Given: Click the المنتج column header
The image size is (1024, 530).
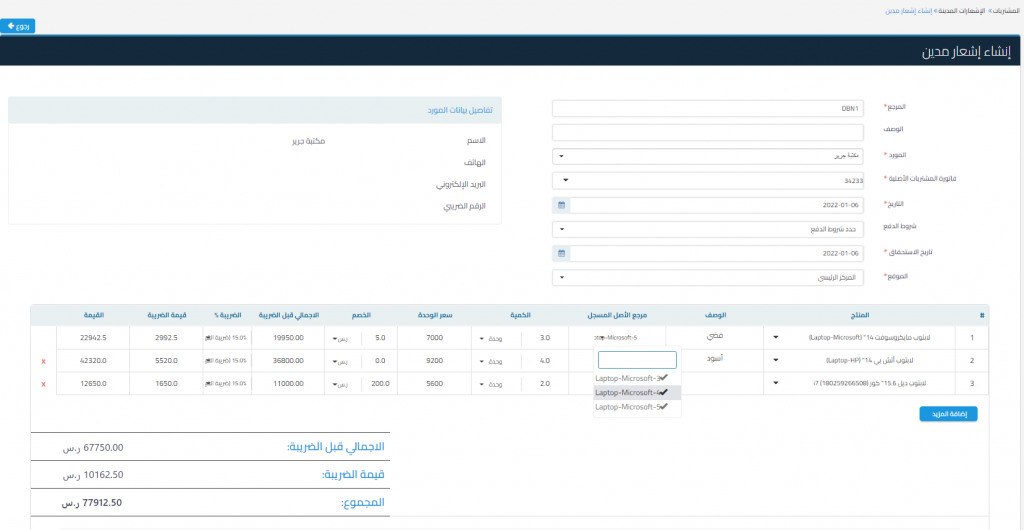Looking at the screenshot, I should coord(861,315).
